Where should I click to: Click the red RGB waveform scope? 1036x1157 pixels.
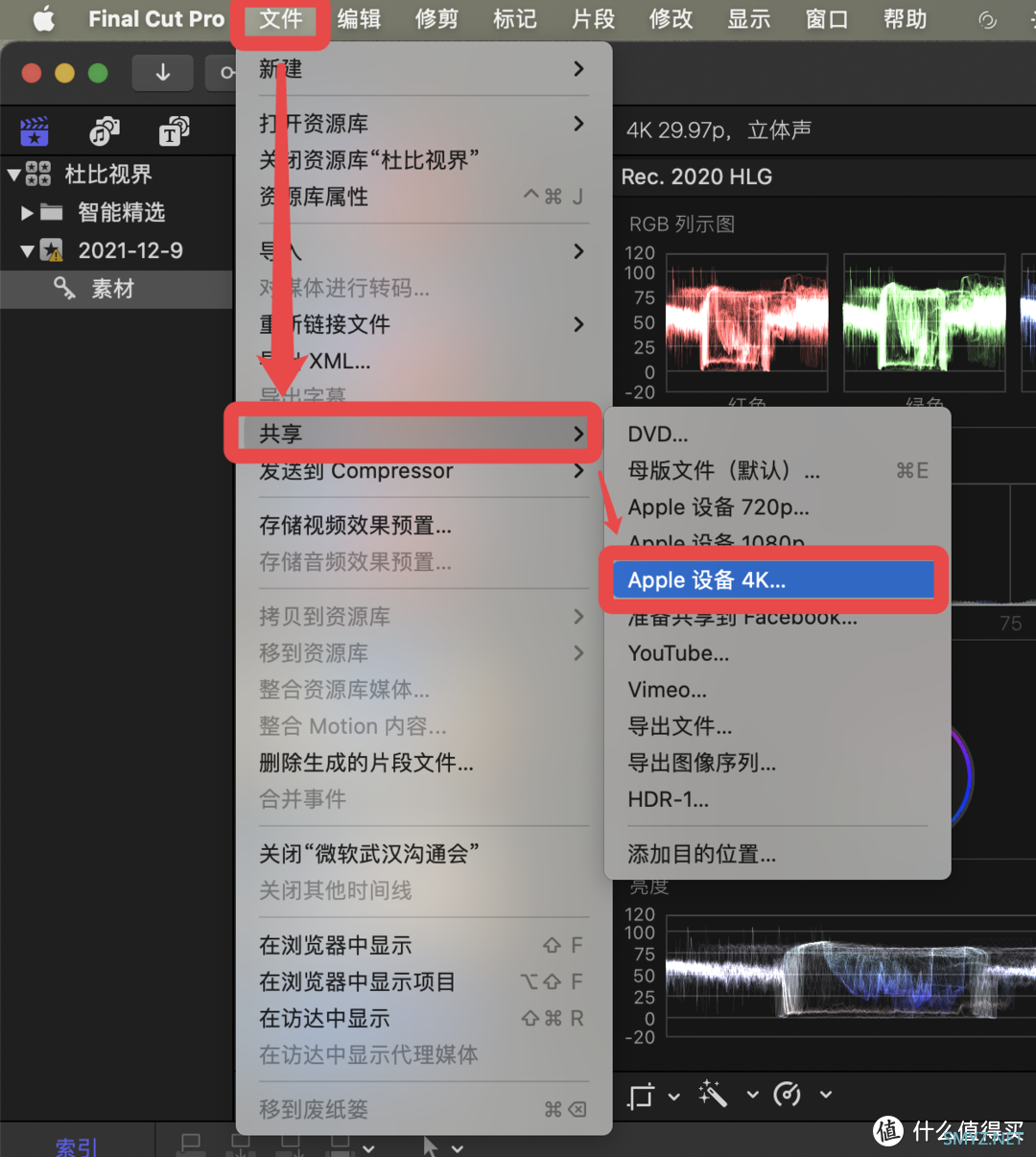click(746, 322)
